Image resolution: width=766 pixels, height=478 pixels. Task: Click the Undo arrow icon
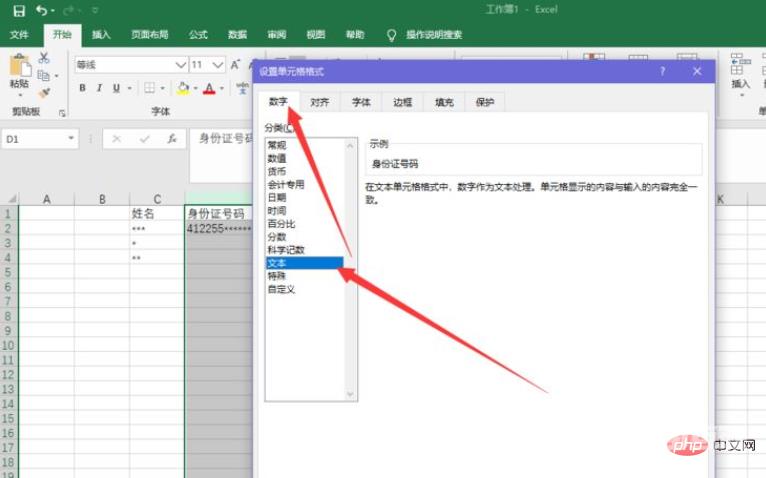42,11
